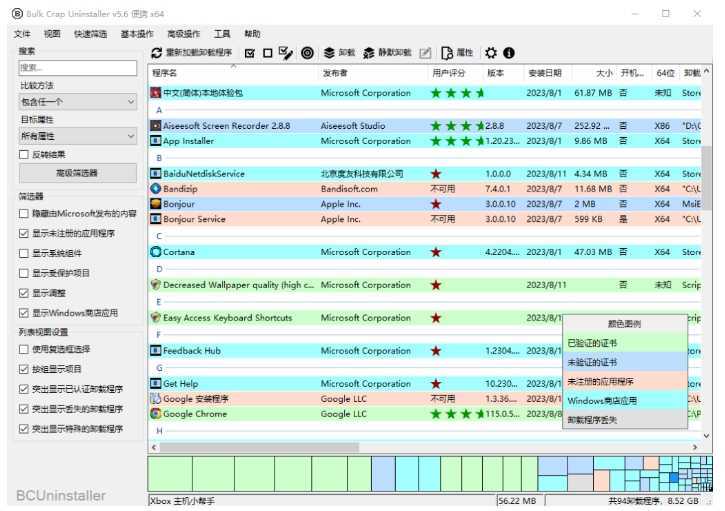Image resolution: width=725 pixels, height=511 pixels.
Task: Open the 高级操作 menu
Action: (x=183, y=34)
